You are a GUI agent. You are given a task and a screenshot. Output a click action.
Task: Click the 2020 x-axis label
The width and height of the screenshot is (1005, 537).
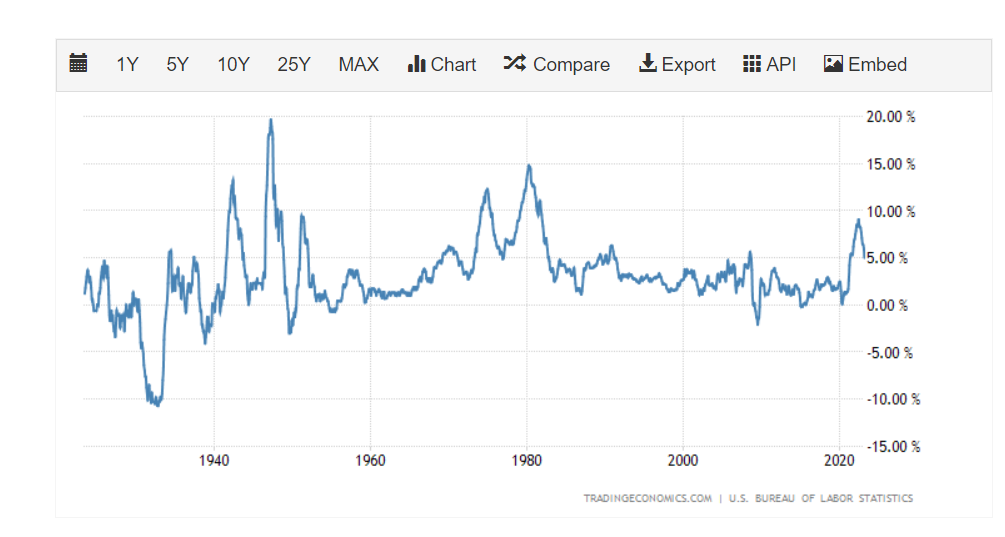click(x=839, y=460)
